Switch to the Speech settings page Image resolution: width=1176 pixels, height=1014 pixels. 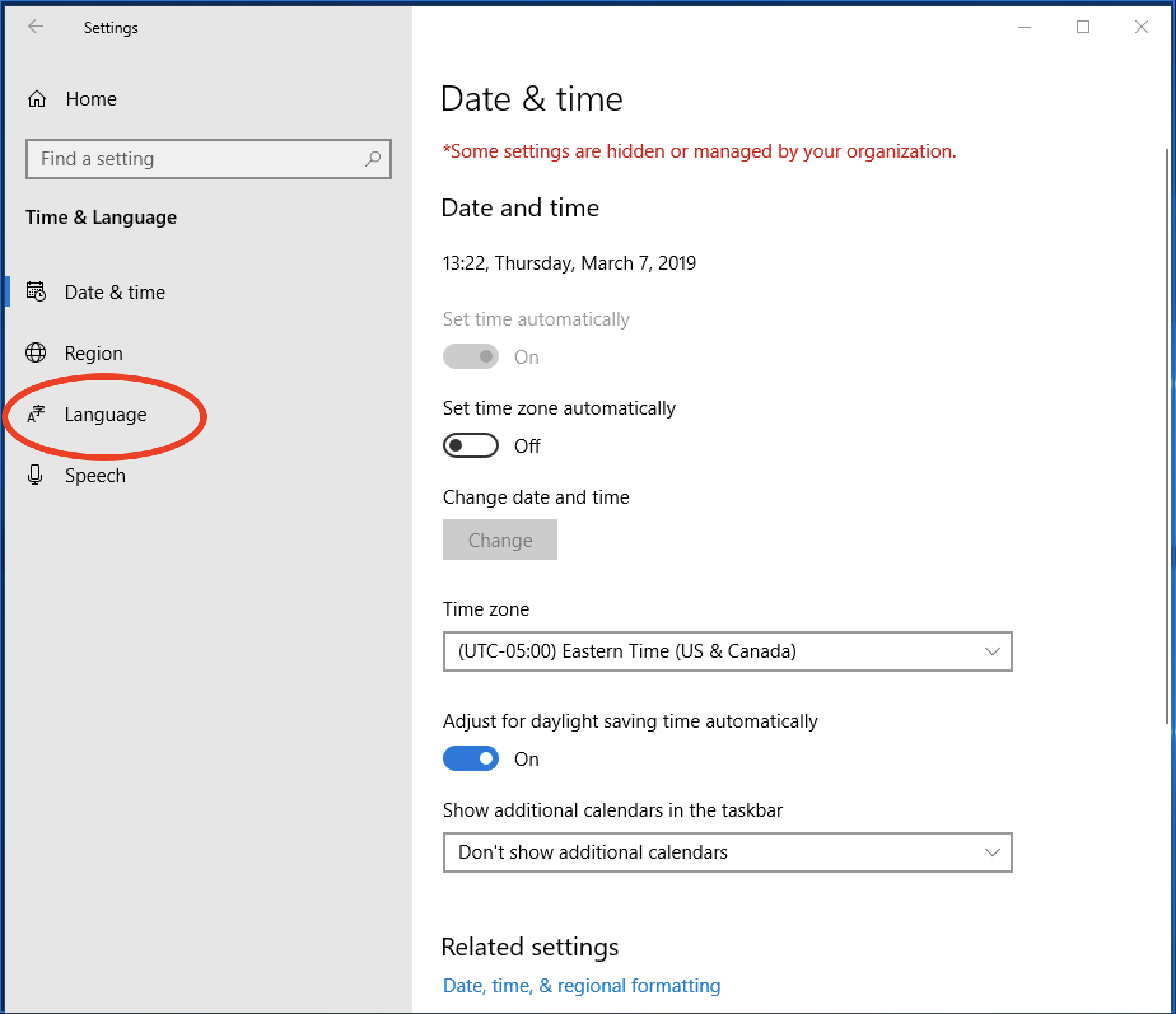(x=95, y=475)
